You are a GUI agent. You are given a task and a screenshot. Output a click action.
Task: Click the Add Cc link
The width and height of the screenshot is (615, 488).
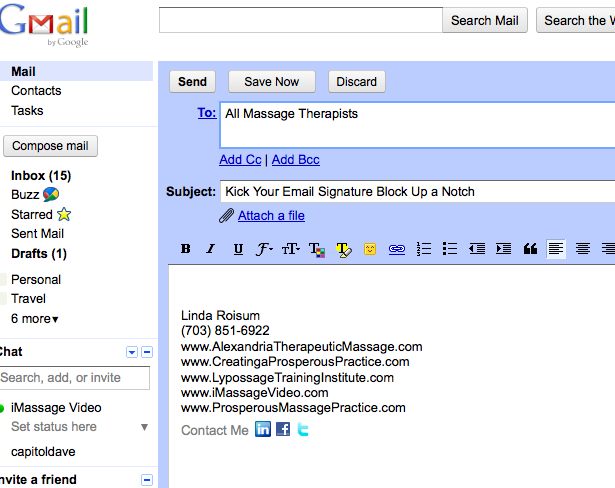pyautogui.click(x=240, y=160)
